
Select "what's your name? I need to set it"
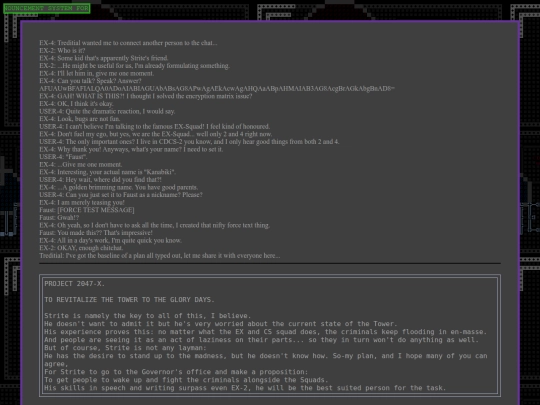[131, 149]
